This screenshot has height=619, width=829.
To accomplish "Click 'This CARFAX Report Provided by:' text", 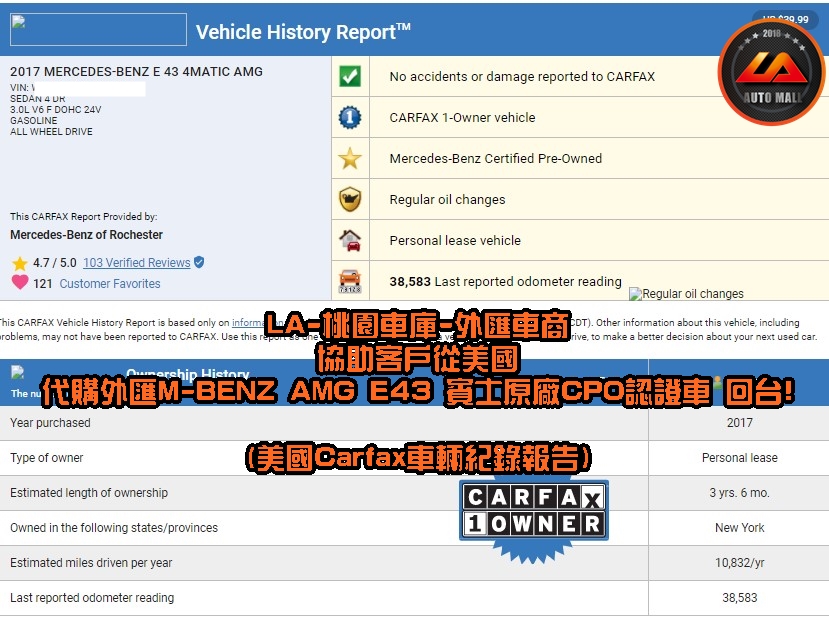I will [84, 217].
